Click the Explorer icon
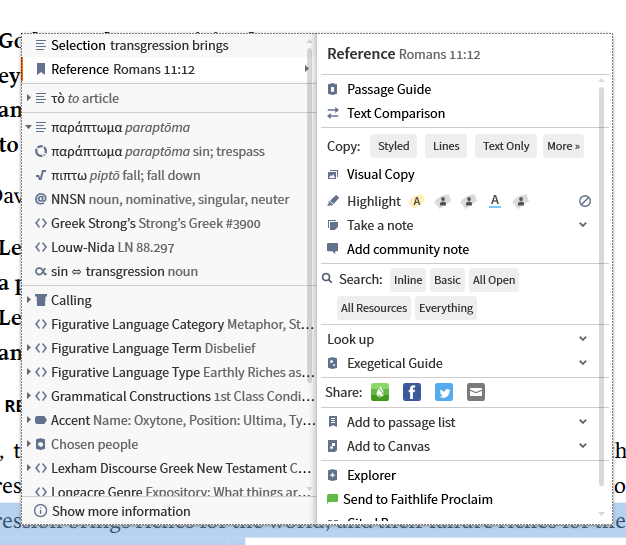The width and height of the screenshot is (626, 545). pos(333,475)
